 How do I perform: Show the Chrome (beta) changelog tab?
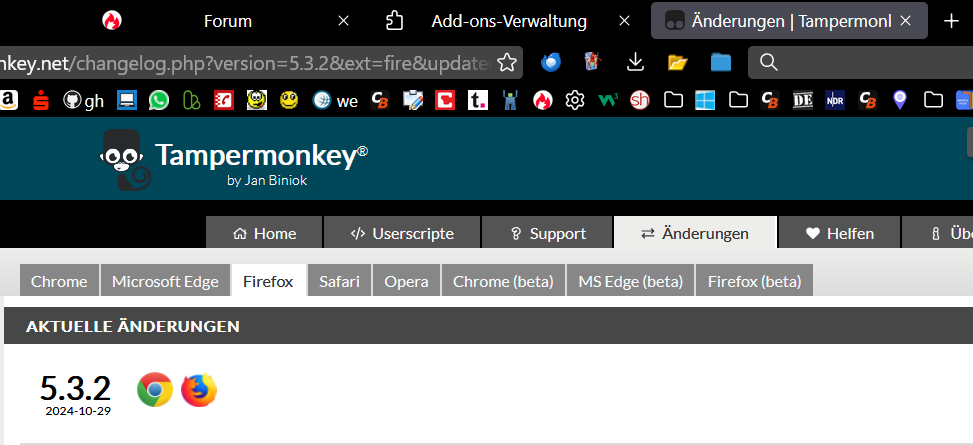point(503,281)
